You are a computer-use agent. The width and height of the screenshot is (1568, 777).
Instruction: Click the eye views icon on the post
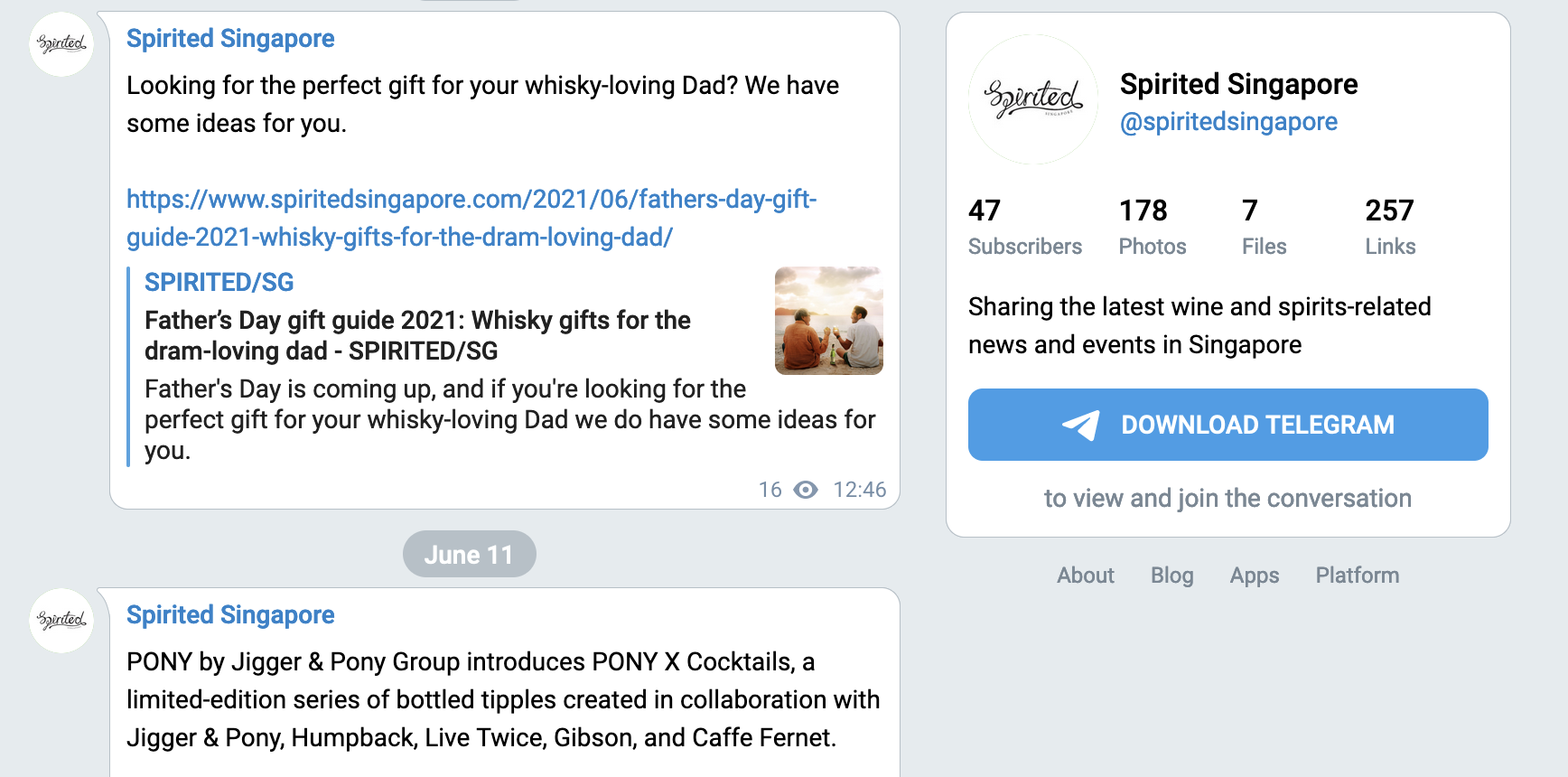point(806,490)
